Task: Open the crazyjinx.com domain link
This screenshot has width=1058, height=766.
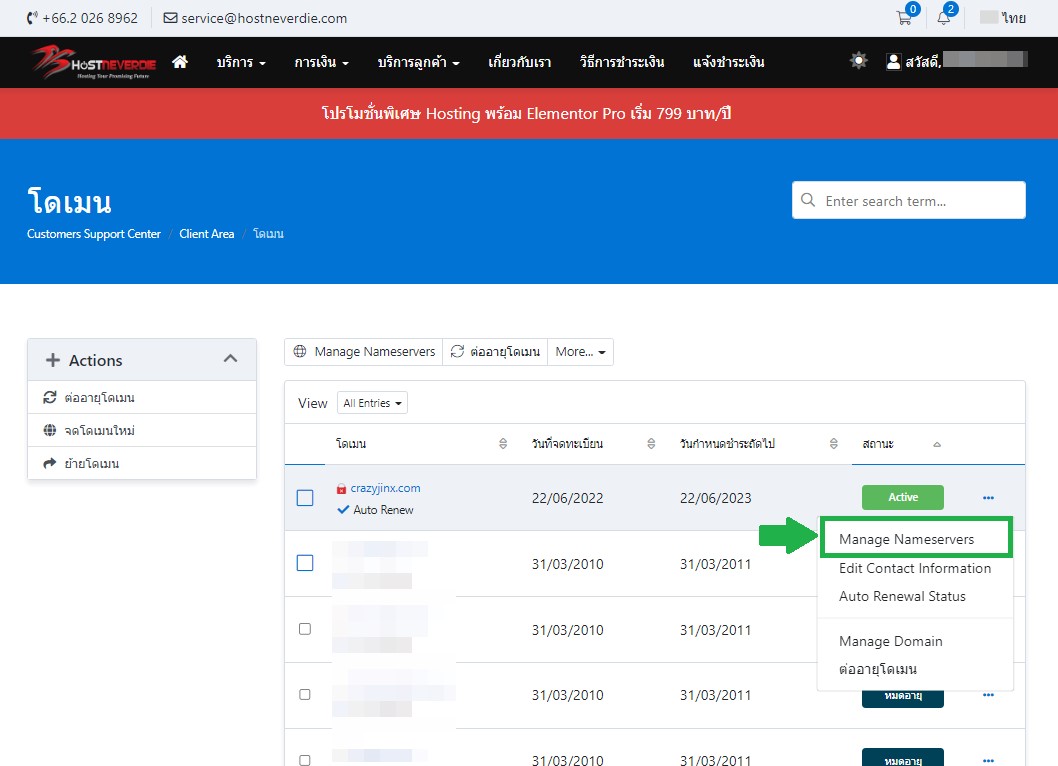Action: coord(385,488)
